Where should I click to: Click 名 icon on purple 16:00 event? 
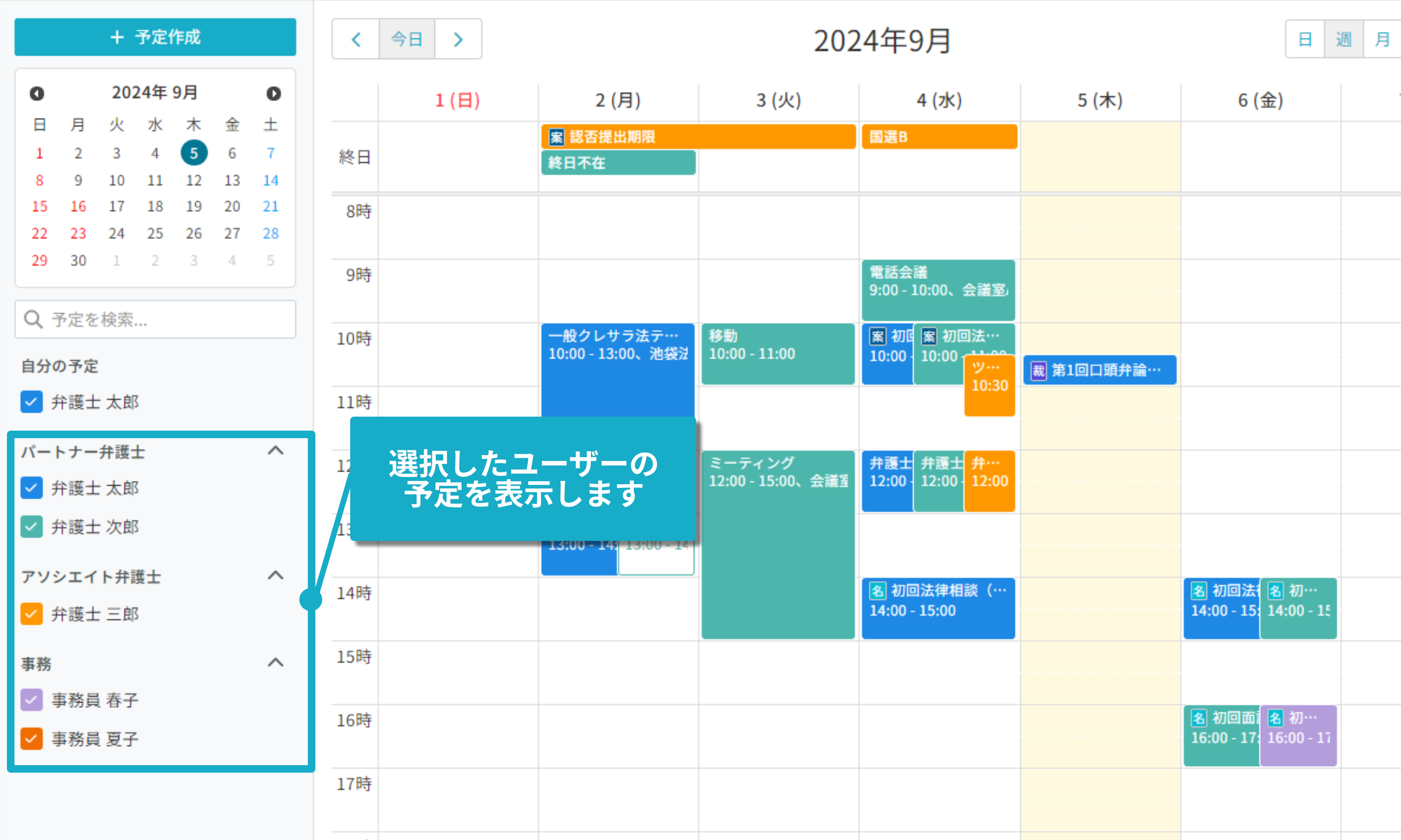click(1275, 718)
